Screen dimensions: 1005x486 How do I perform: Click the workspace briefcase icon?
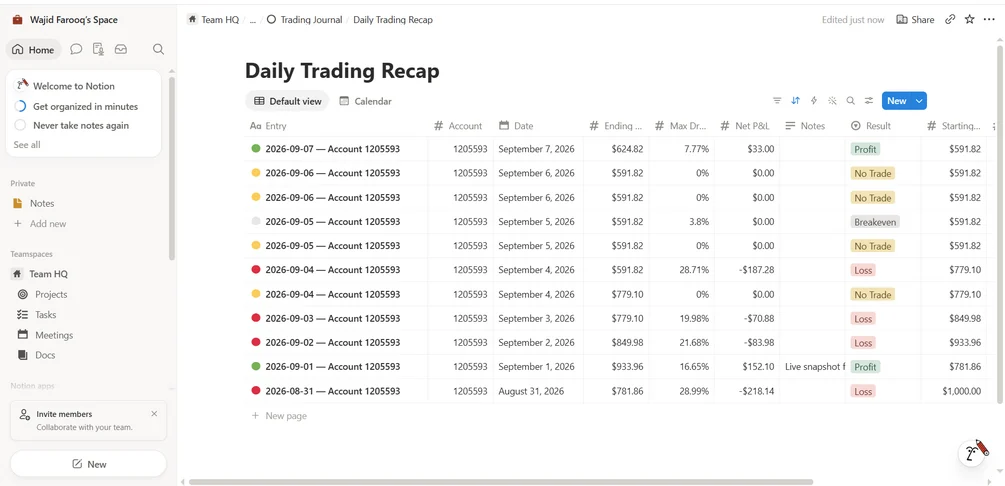17,20
